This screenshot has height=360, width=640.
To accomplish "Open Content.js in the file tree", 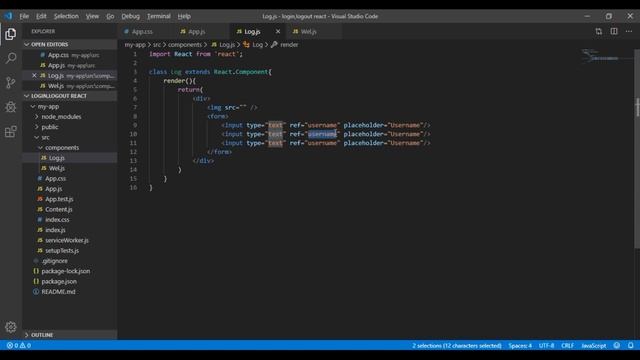I will (x=69, y=209).
